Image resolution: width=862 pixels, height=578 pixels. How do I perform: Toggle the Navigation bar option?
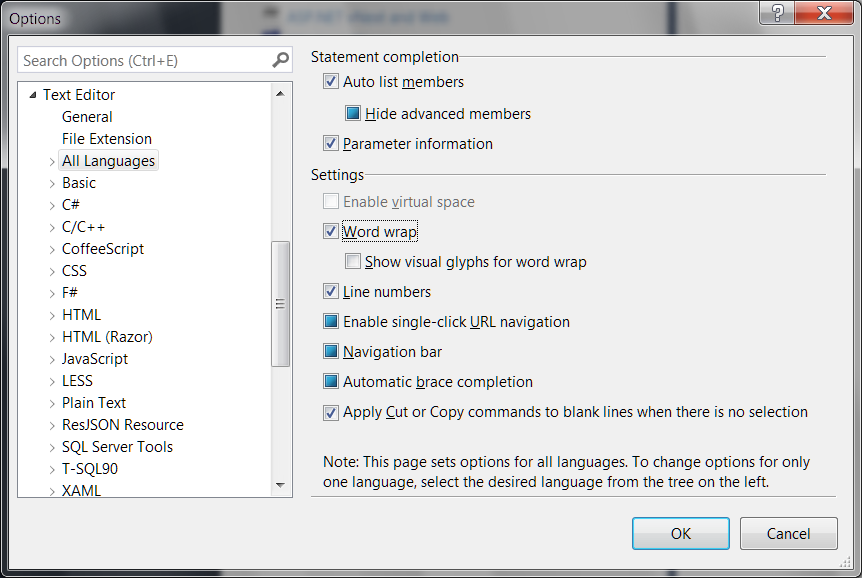pyautogui.click(x=331, y=352)
